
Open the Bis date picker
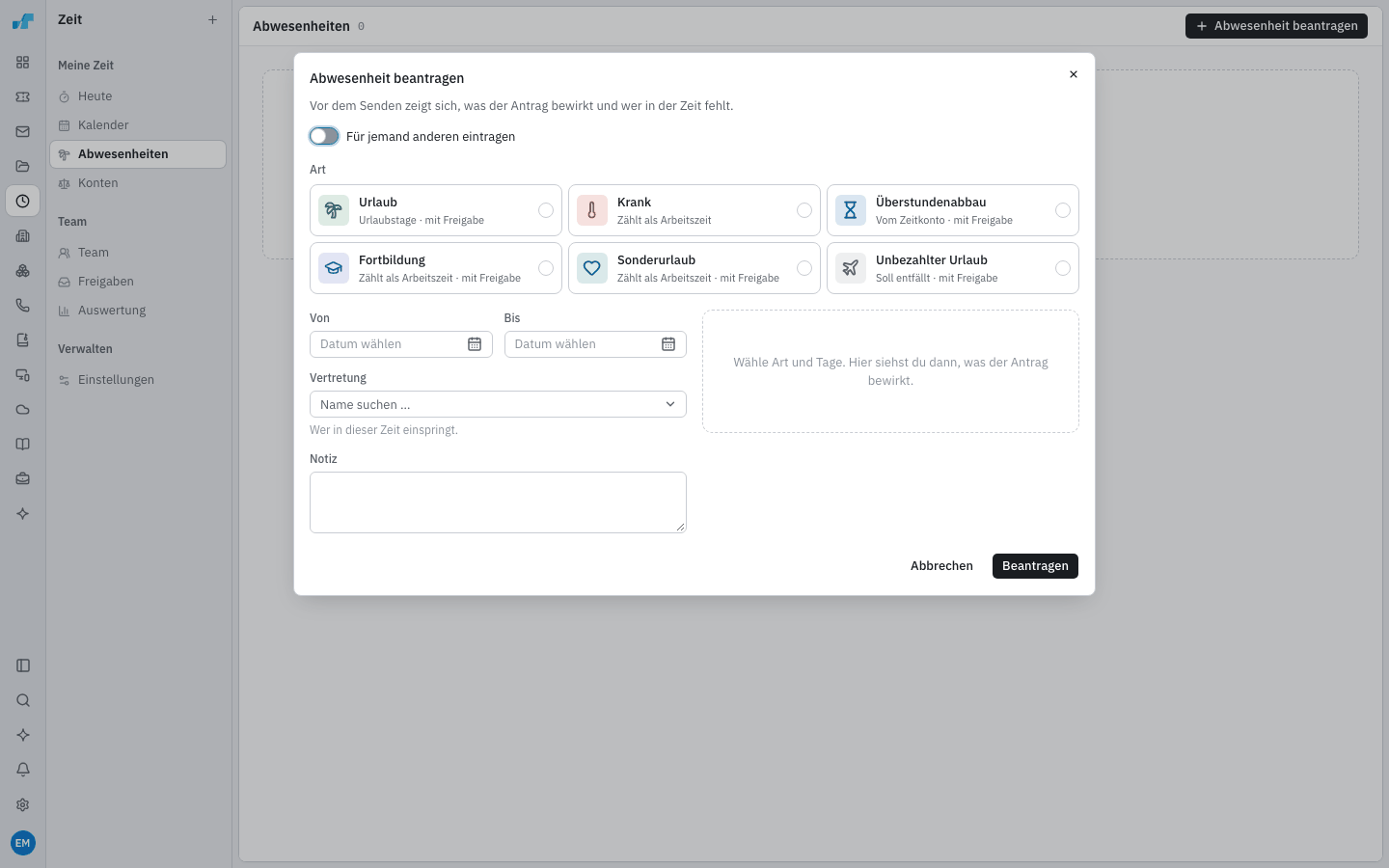click(x=595, y=344)
